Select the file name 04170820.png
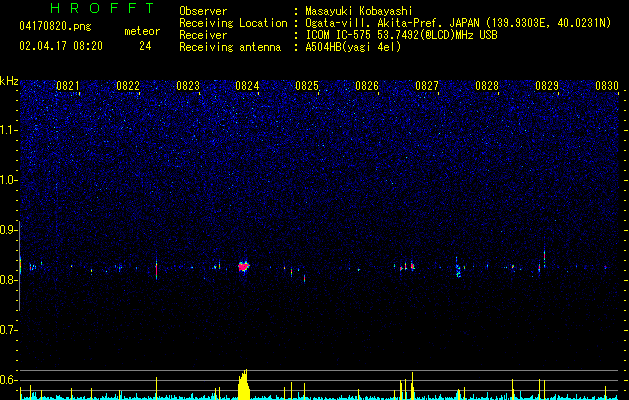This screenshot has height=400, width=629. 55,26
